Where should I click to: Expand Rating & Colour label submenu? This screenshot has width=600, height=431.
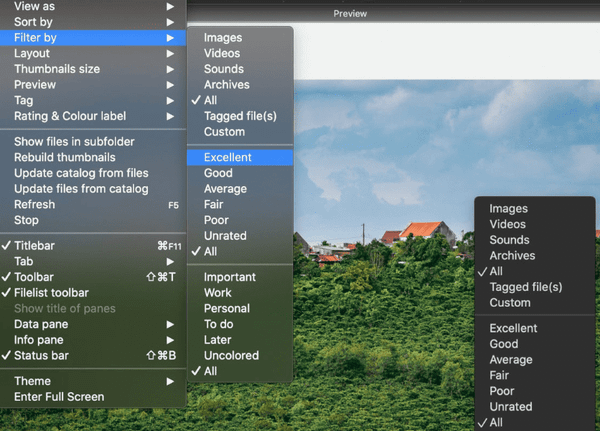tap(93, 116)
